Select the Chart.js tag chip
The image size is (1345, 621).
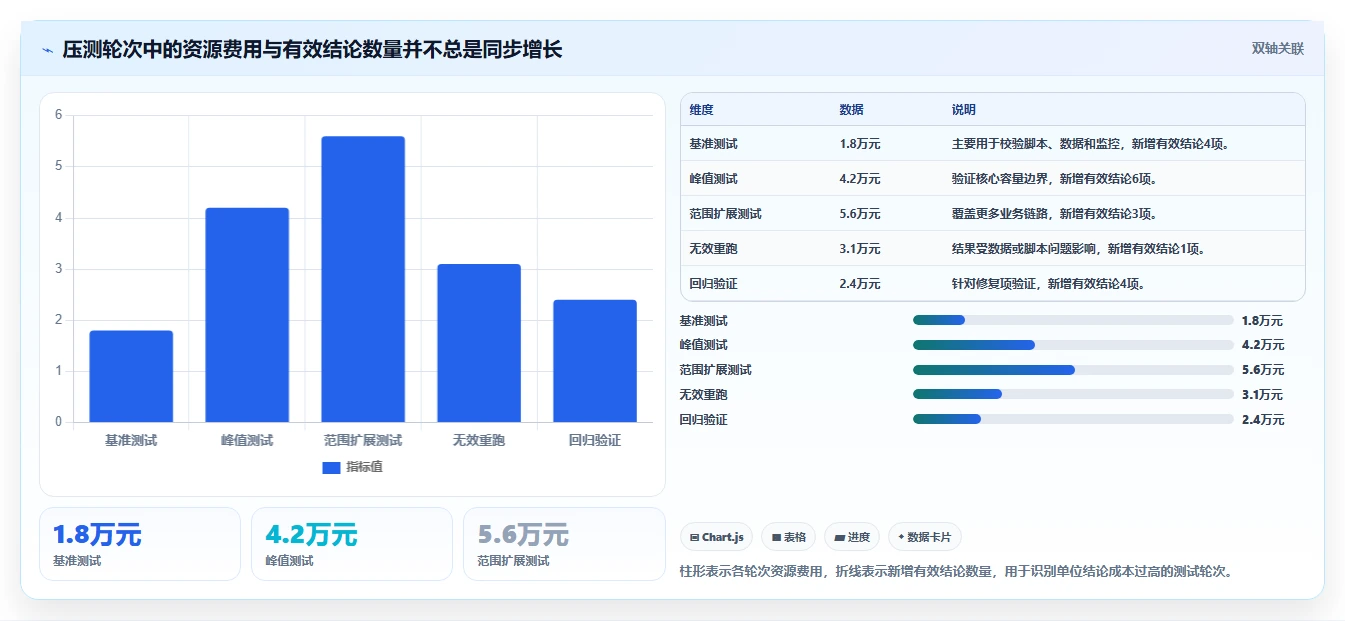point(716,537)
